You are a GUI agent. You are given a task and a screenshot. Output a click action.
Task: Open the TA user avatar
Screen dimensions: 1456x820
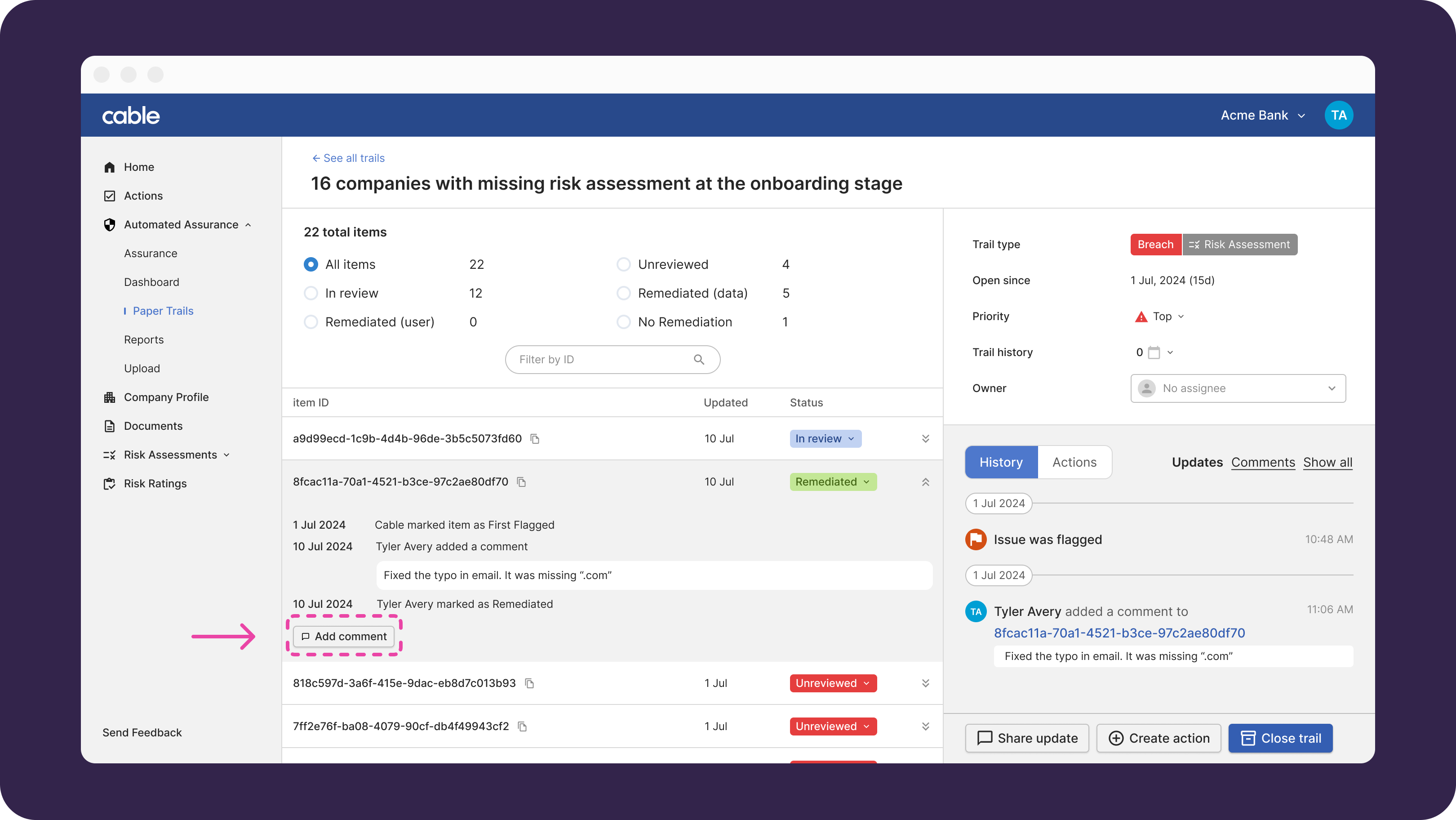(1338, 116)
